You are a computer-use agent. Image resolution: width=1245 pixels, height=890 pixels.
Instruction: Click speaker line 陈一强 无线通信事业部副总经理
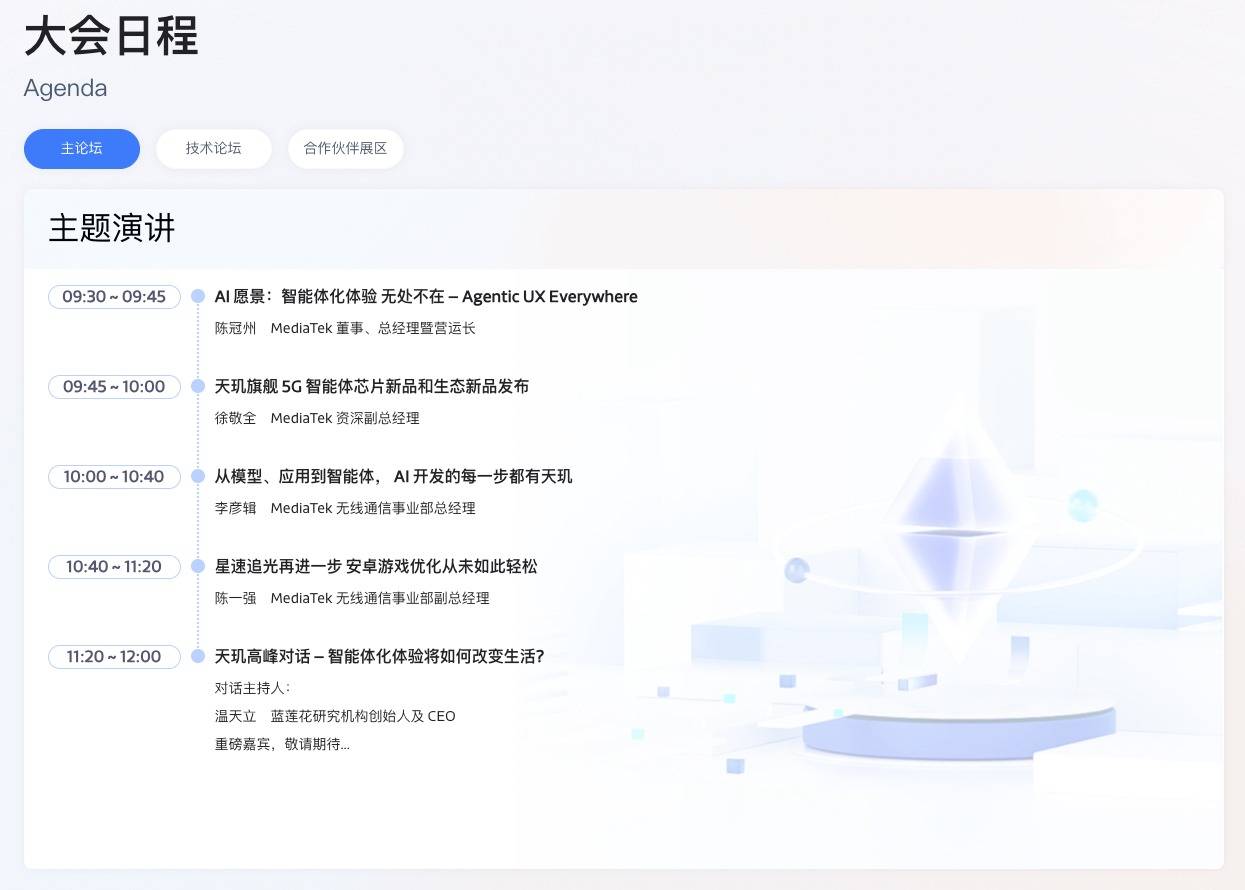point(352,598)
